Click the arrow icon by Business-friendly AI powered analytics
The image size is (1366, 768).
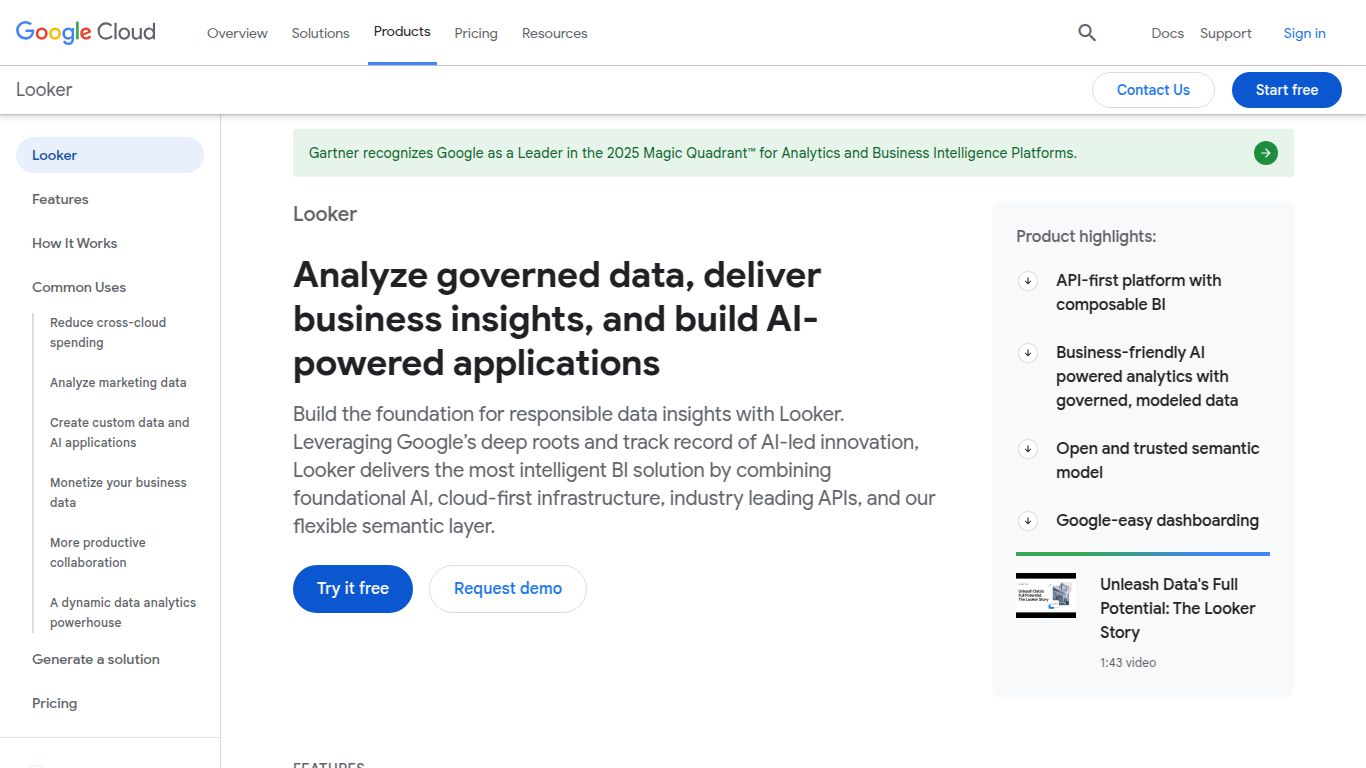tap(1027, 352)
